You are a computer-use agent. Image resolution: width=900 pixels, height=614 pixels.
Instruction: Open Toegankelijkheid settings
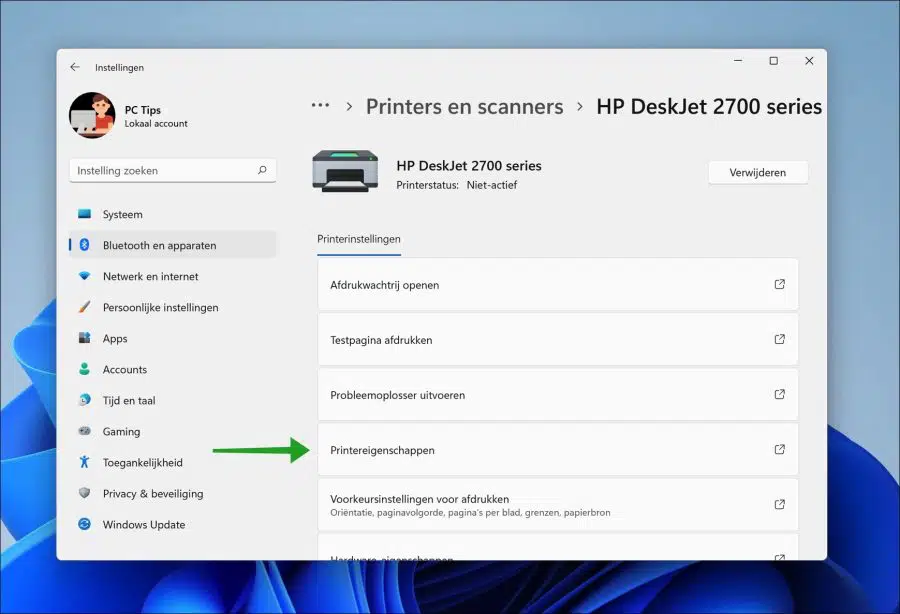point(172,462)
